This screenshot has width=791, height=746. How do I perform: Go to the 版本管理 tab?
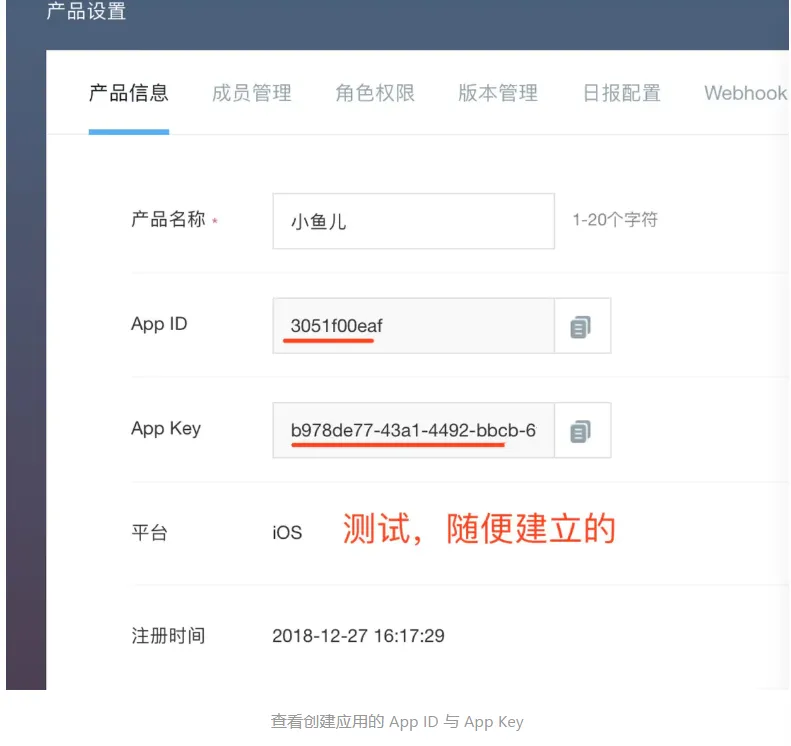click(x=498, y=93)
